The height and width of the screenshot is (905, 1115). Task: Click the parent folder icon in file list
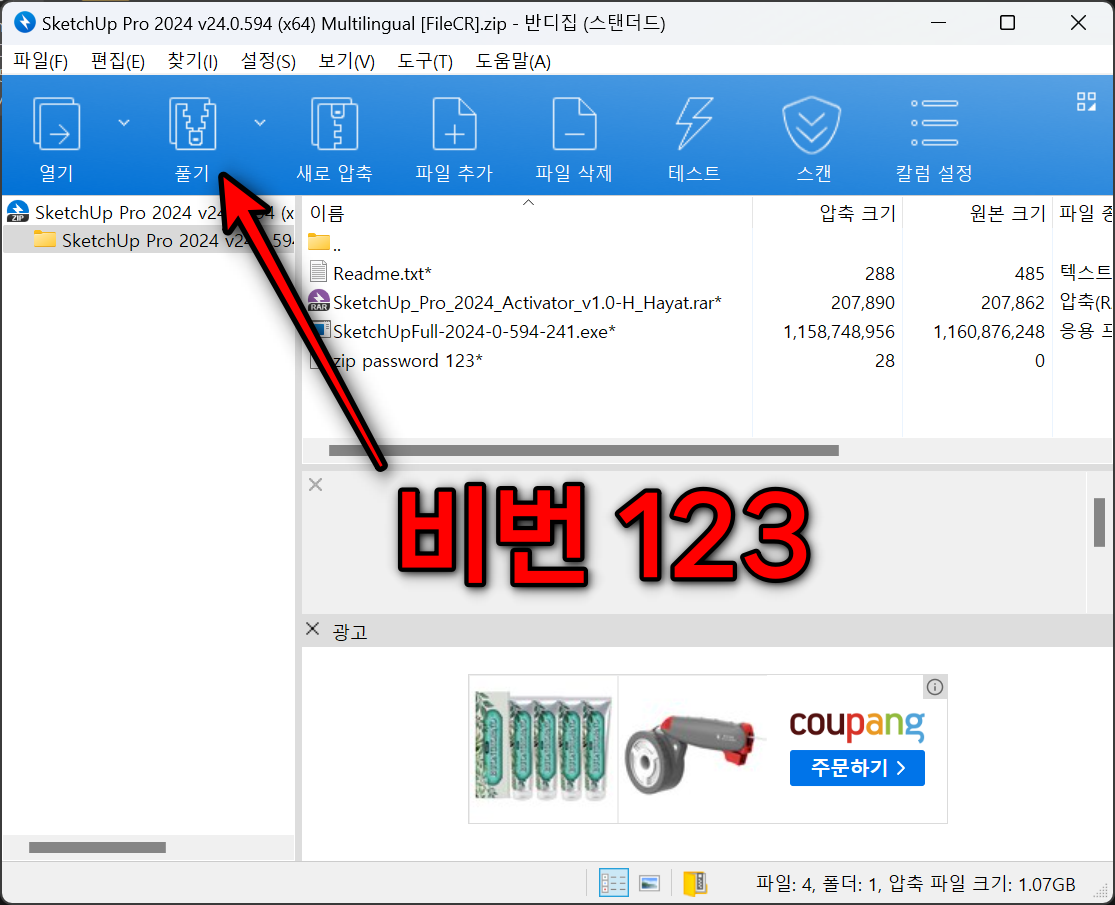pos(319,242)
